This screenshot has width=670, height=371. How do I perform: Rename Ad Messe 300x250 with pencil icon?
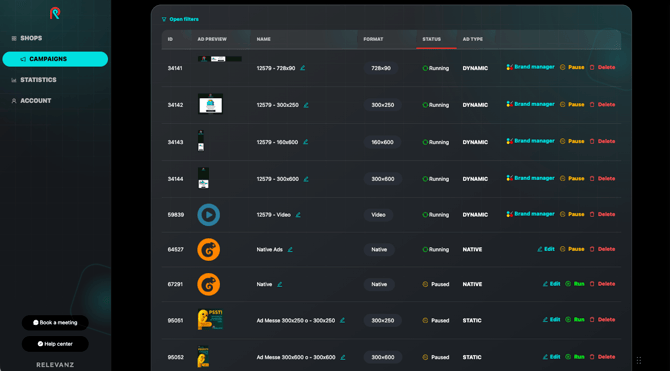click(x=342, y=321)
